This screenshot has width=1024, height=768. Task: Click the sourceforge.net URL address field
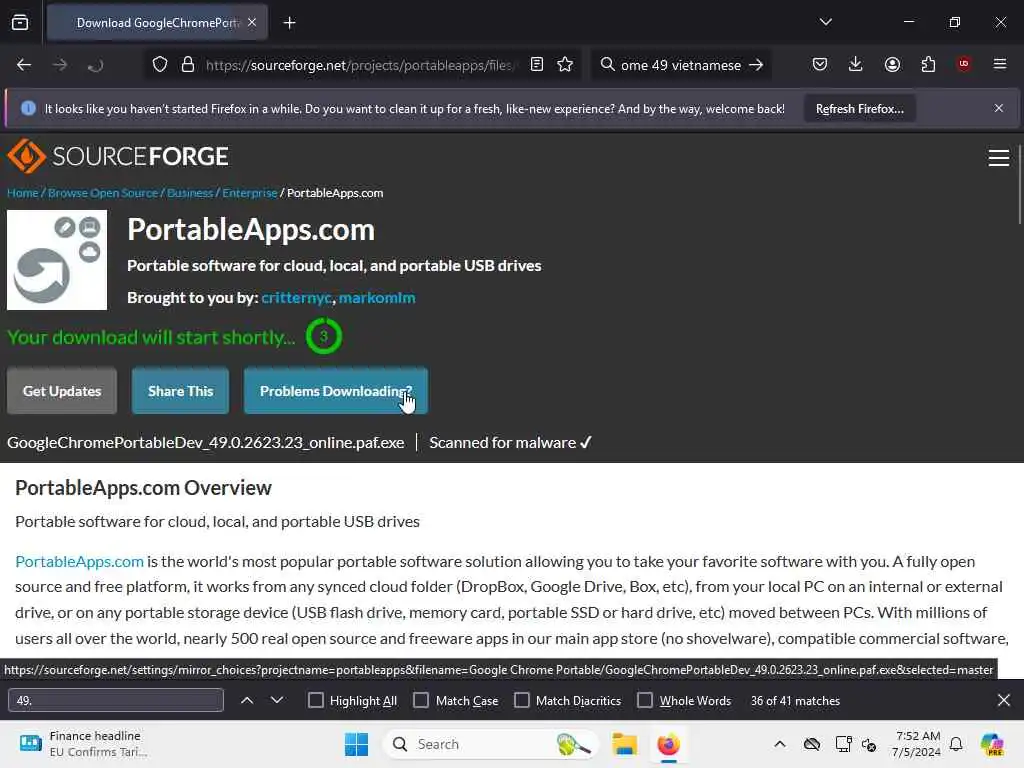coord(361,65)
